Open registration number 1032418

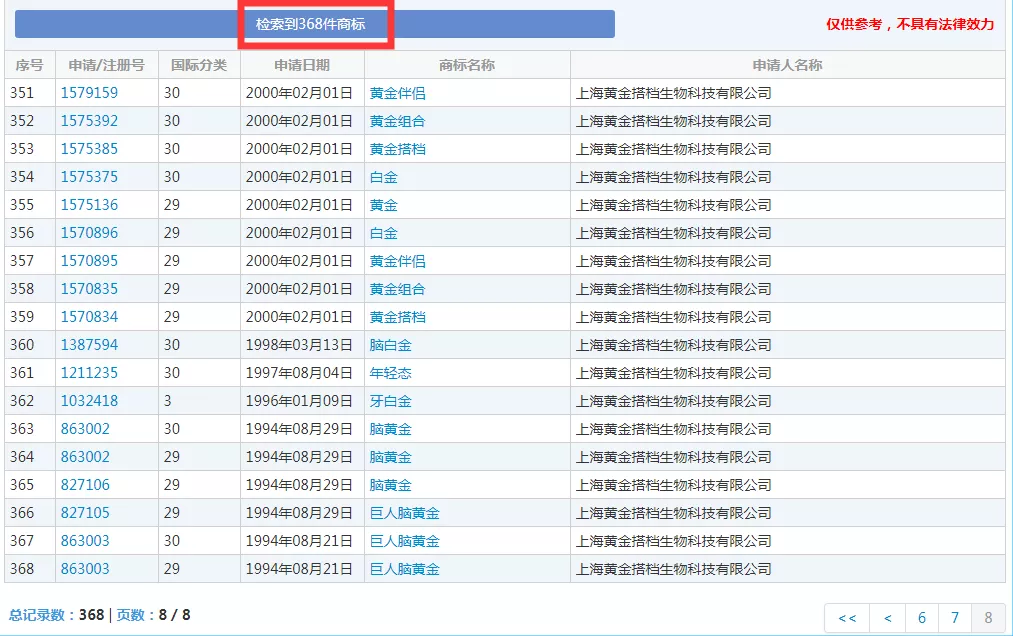pyautogui.click(x=89, y=401)
